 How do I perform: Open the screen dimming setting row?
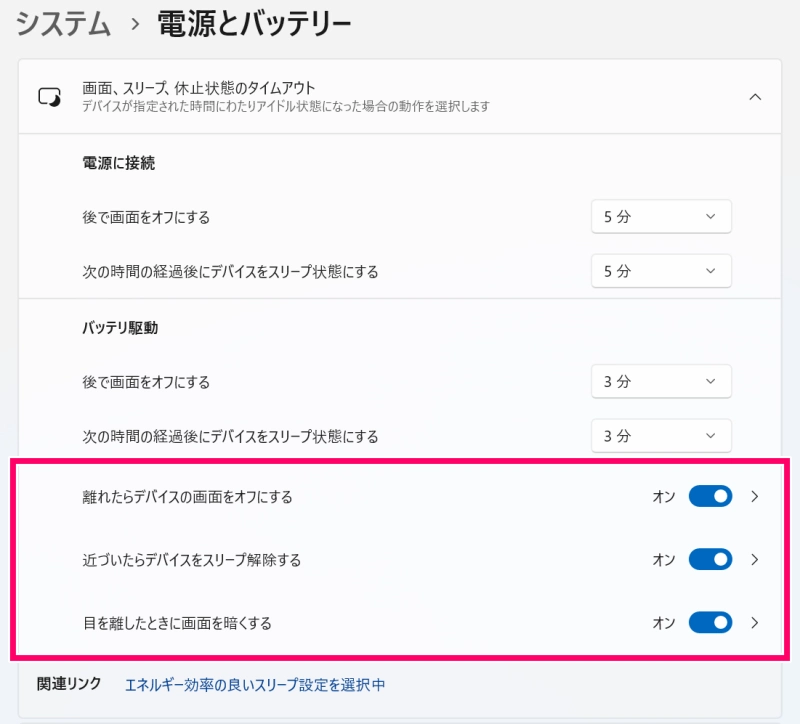tap(400, 622)
